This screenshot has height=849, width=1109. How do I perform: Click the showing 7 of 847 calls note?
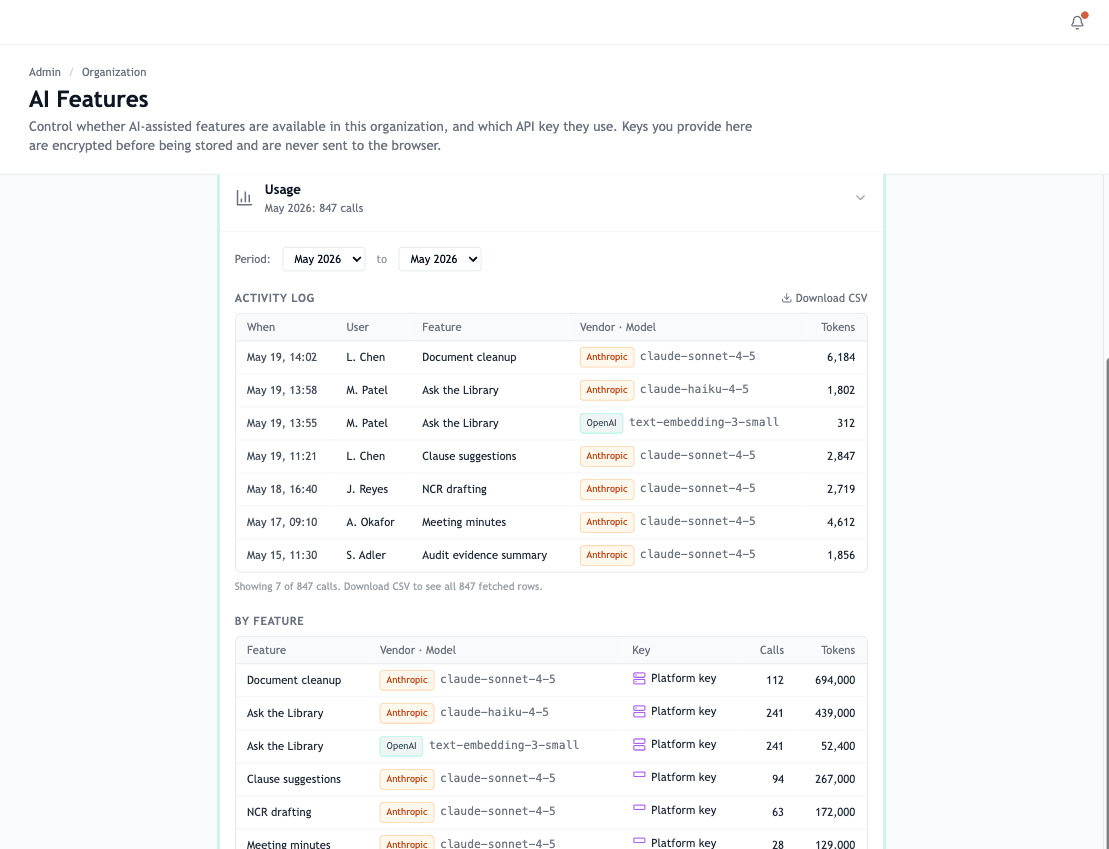pyautogui.click(x=388, y=587)
